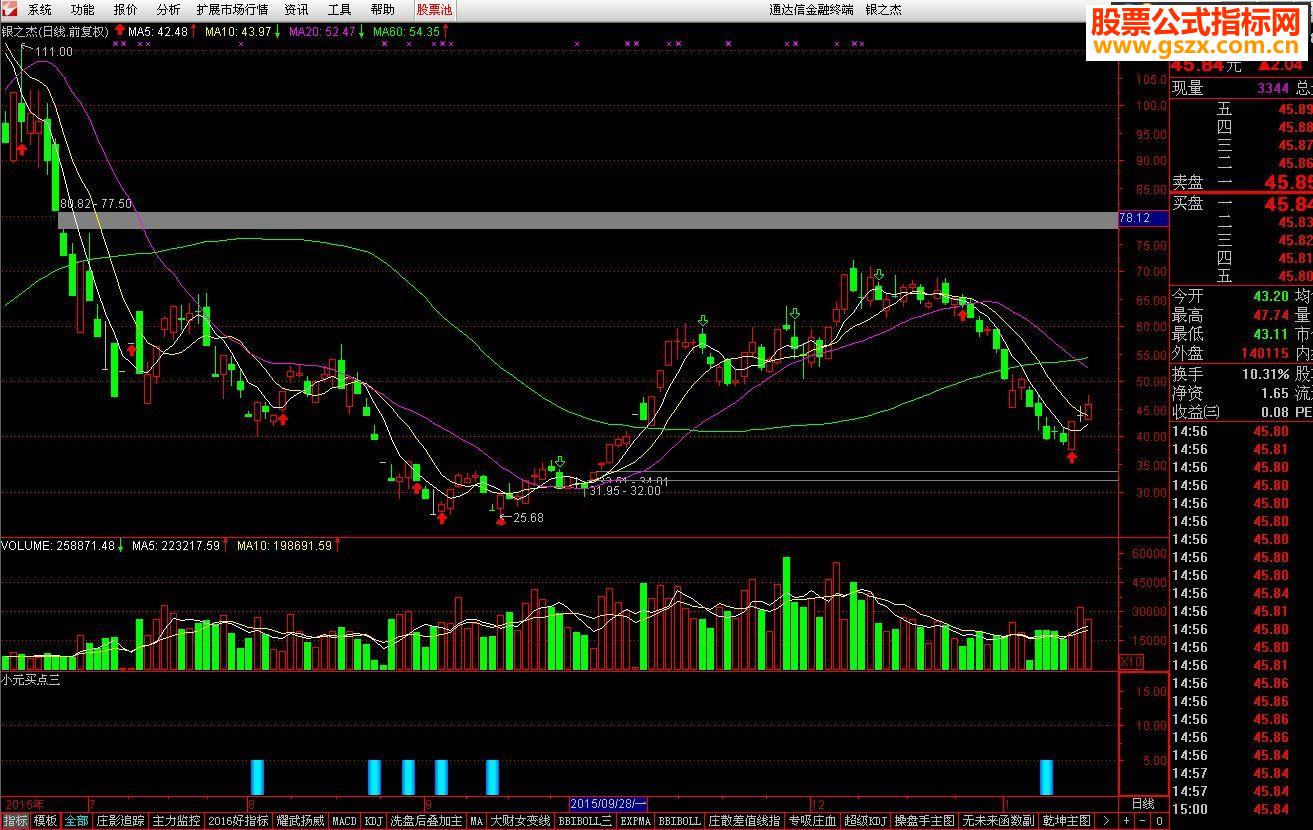
Task: Click the 日线 period selector
Action: click(1142, 804)
